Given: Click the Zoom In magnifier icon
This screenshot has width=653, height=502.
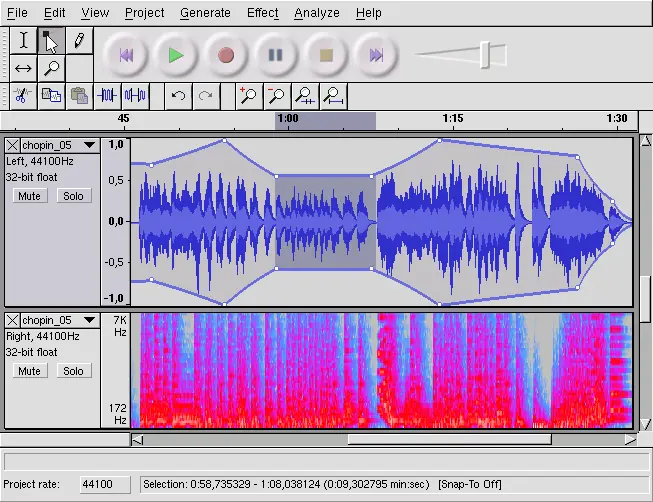Looking at the screenshot, I should pos(249,96).
